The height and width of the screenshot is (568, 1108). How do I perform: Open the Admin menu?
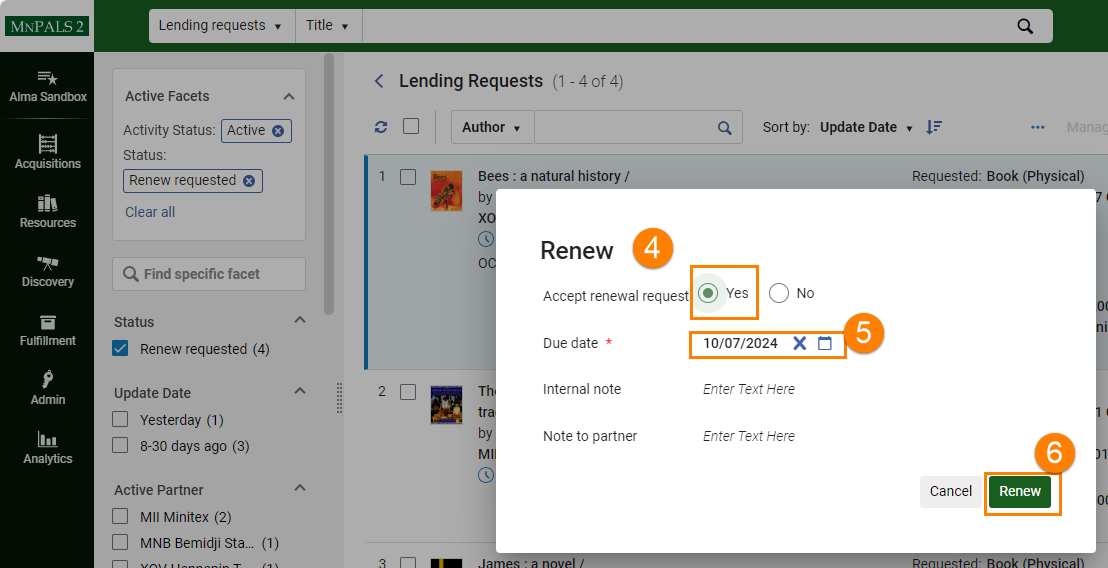[47, 388]
